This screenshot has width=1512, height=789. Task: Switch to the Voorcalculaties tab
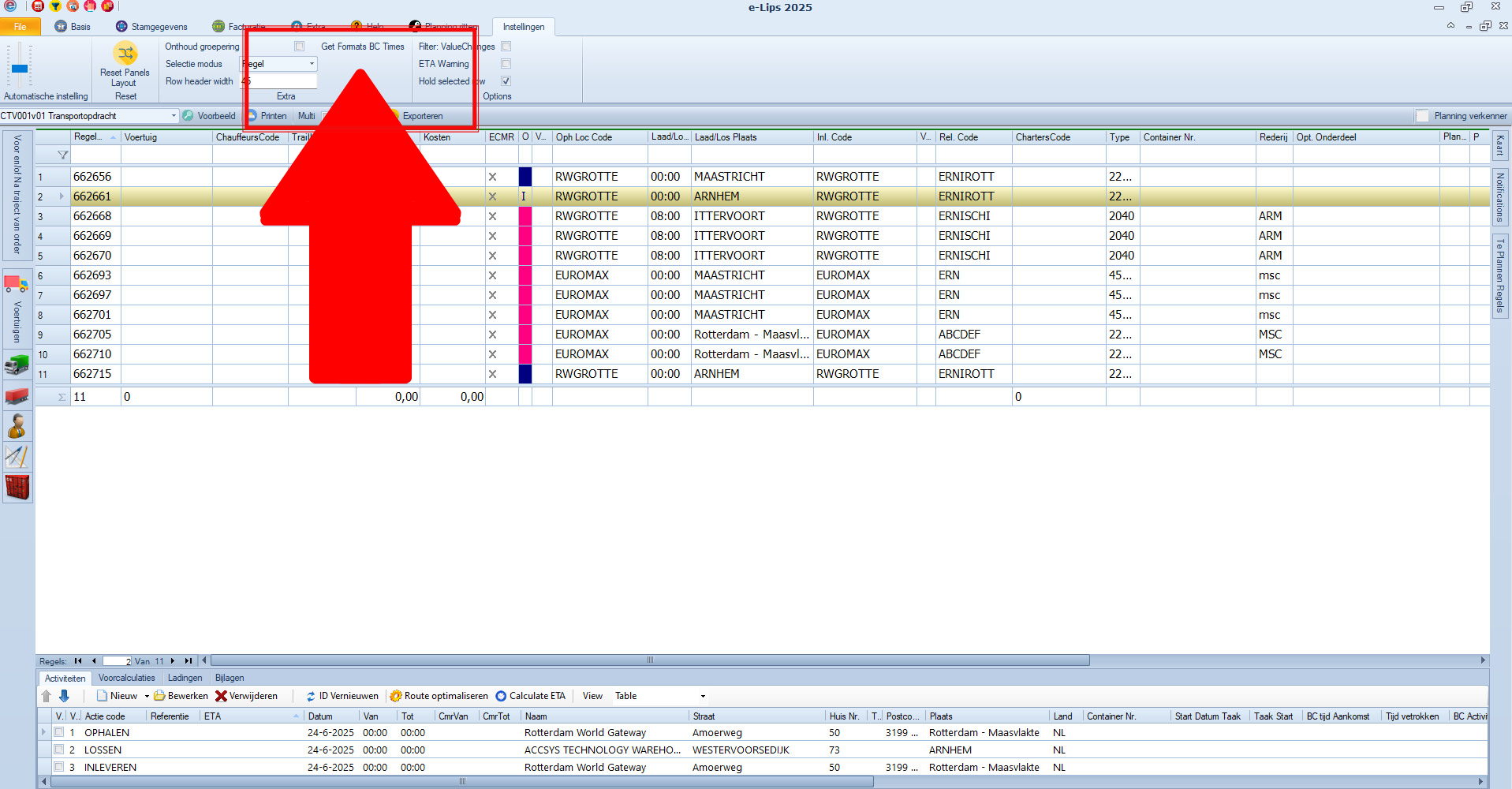tap(126, 678)
